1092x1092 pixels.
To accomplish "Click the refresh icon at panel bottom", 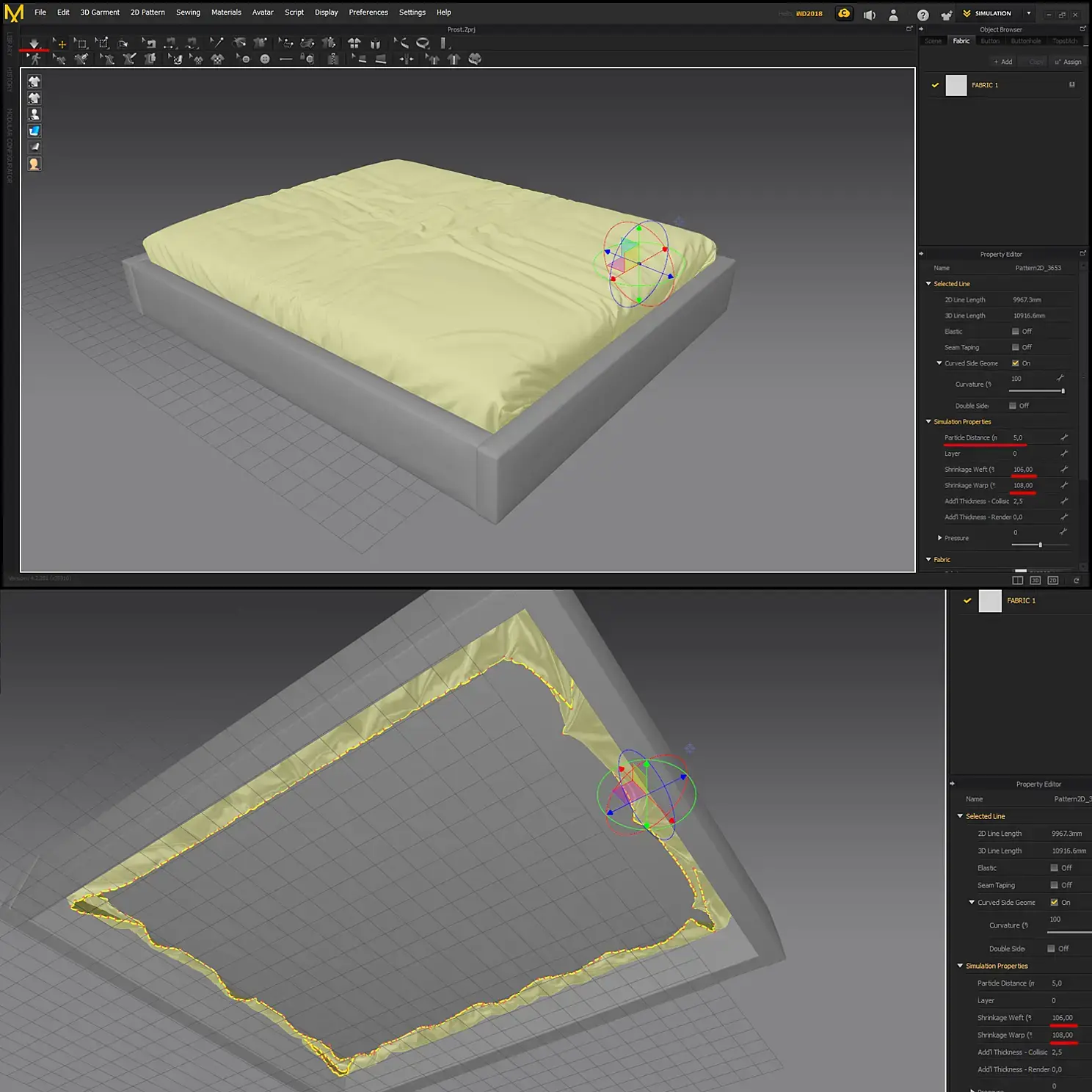I will [x=1077, y=580].
